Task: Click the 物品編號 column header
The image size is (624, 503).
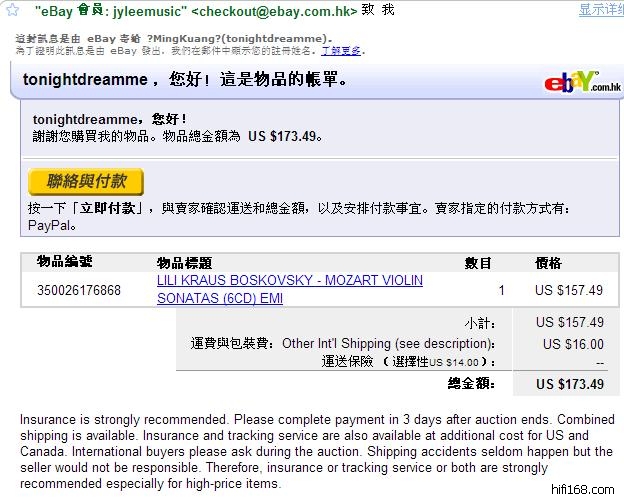Action: [x=65, y=262]
